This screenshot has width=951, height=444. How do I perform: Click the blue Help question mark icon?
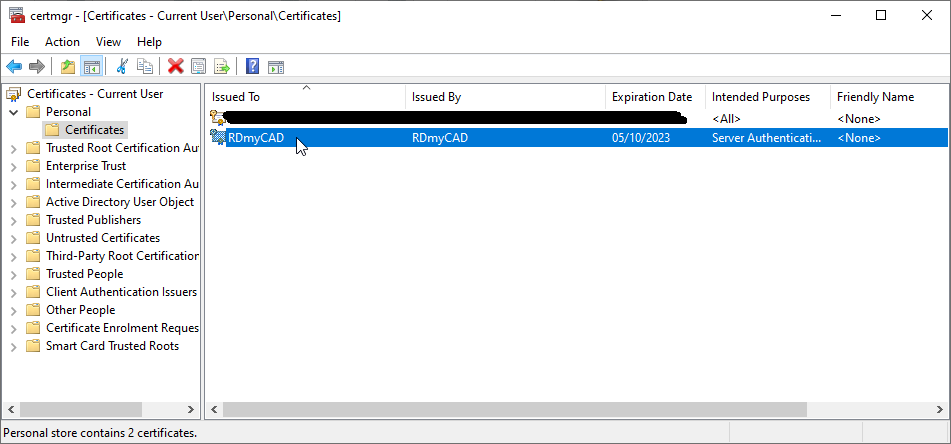(x=253, y=66)
